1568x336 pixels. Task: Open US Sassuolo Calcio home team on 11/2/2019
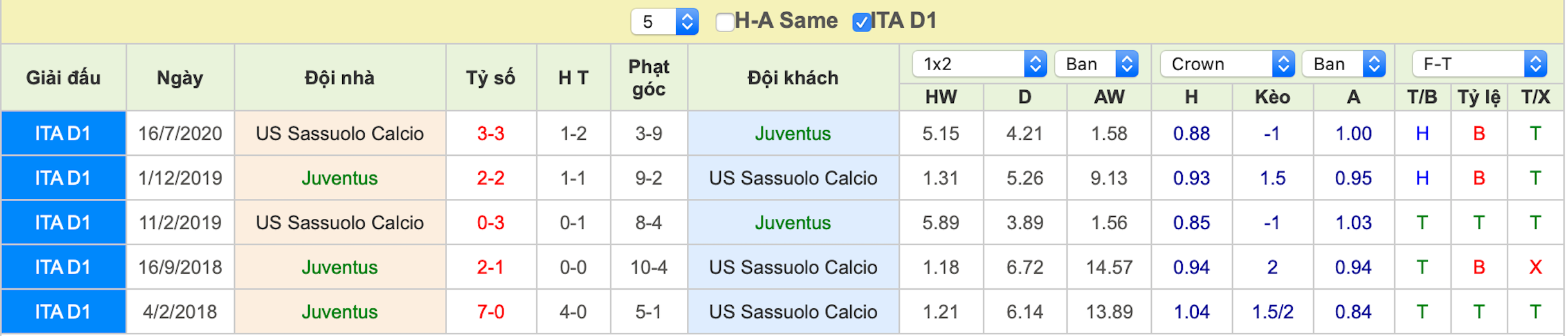click(x=340, y=223)
